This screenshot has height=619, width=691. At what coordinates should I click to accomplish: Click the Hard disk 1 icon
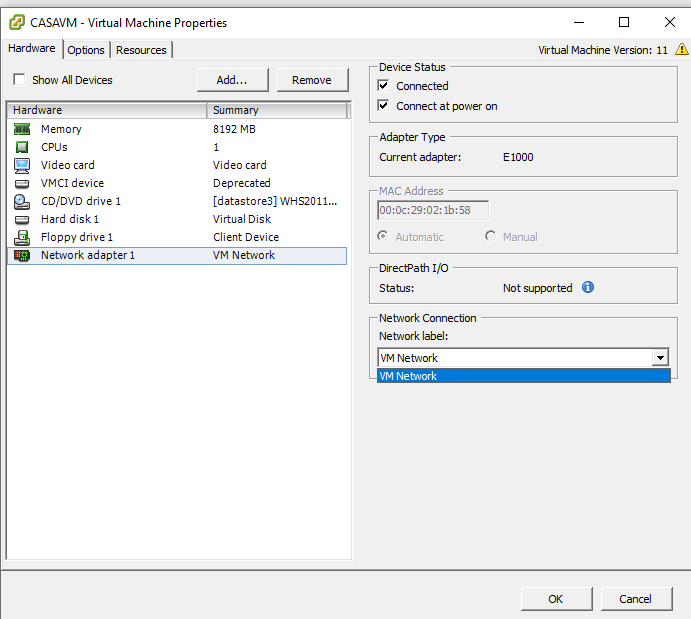pos(22,219)
